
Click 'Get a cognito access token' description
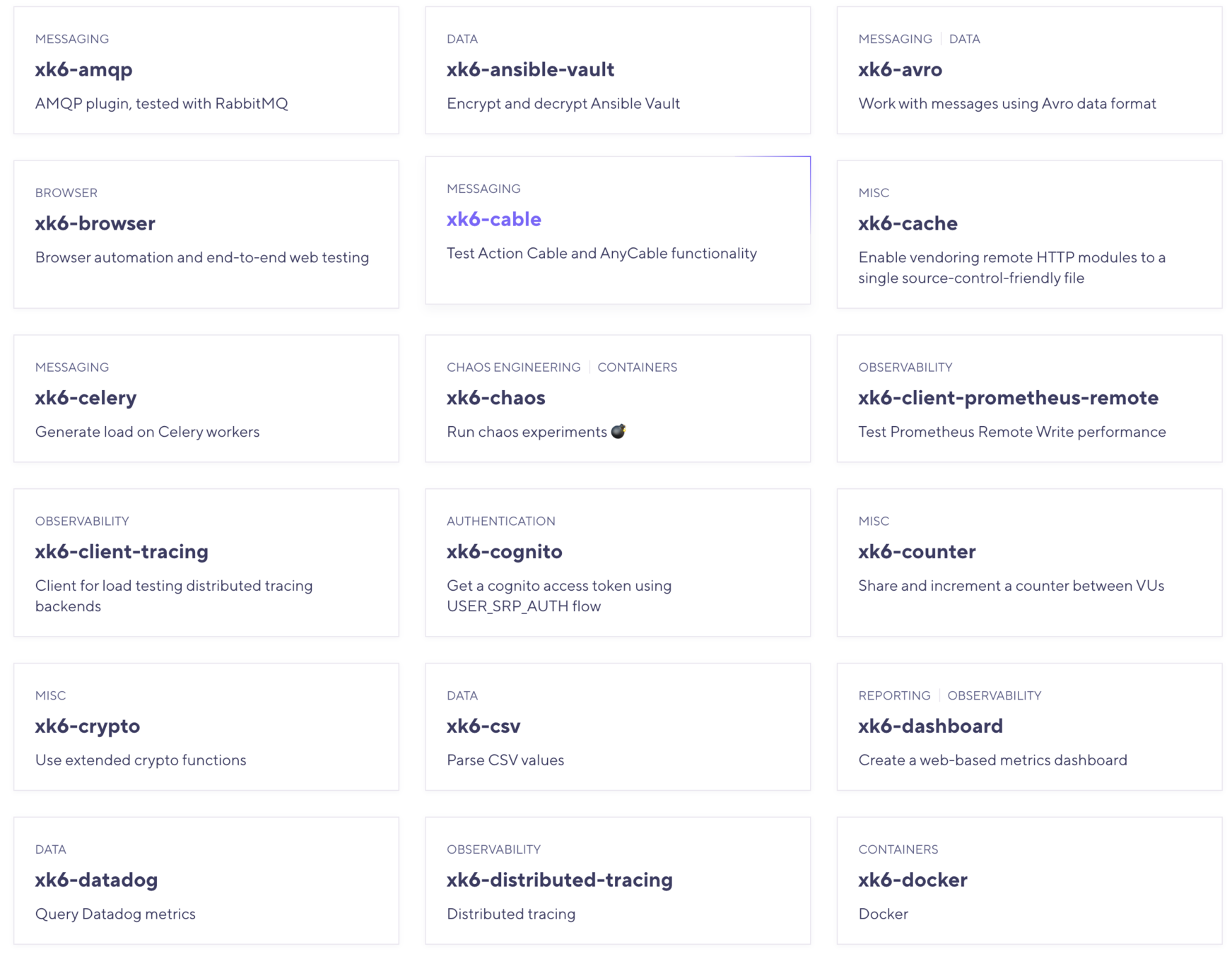coord(559,596)
